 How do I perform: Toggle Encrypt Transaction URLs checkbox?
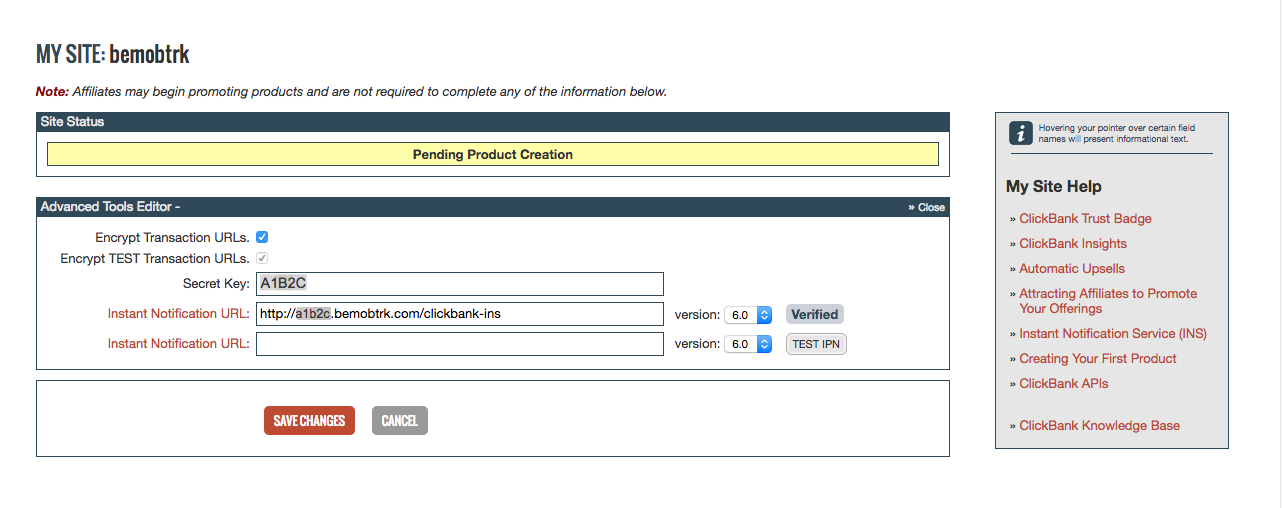262,237
